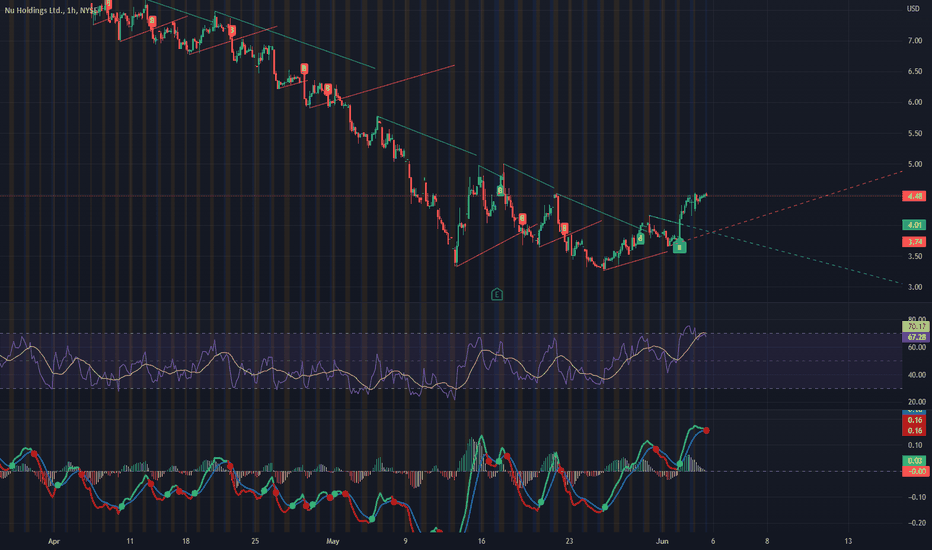Select the small green signal label near May 30
This screenshot has width=932, height=550.
coord(640,238)
